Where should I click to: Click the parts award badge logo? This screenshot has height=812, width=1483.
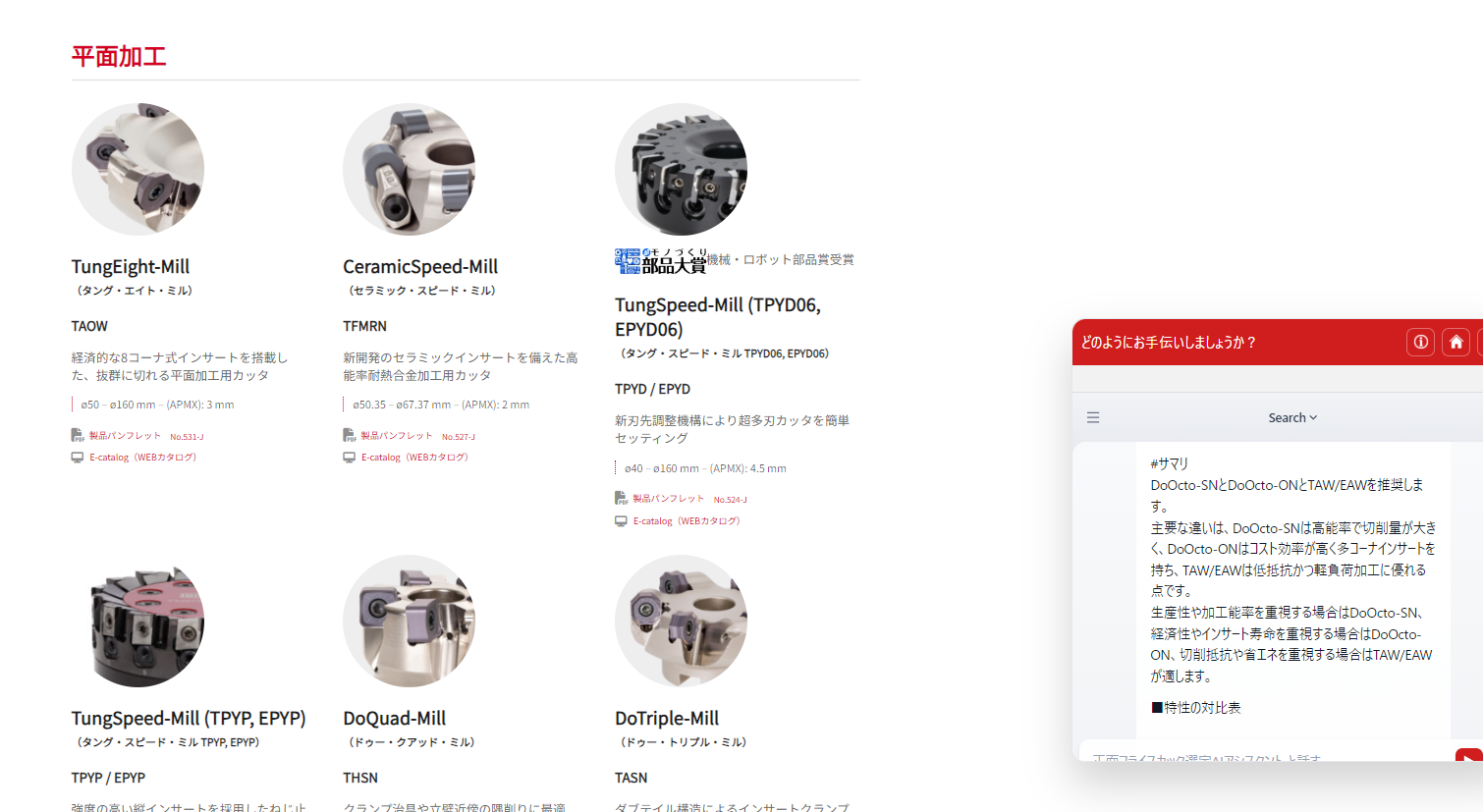659,260
